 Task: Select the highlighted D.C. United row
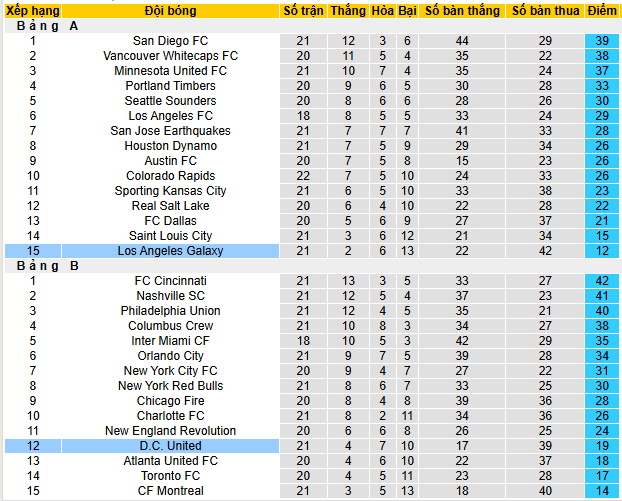pos(170,446)
